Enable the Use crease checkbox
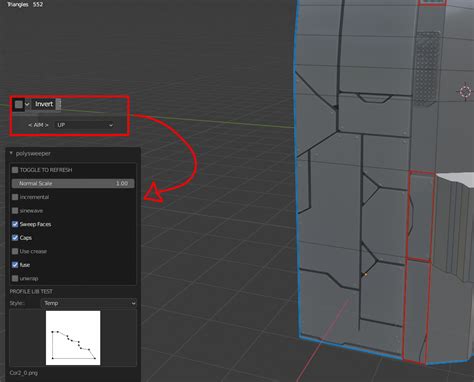 [15, 251]
